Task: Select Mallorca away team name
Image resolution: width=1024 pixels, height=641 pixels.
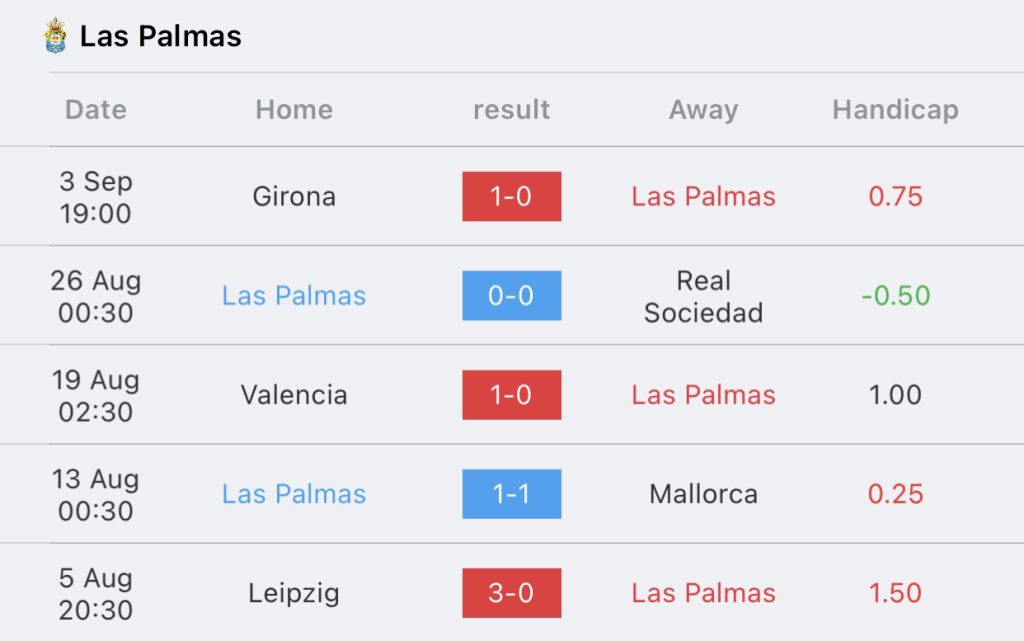Action: coord(703,494)
